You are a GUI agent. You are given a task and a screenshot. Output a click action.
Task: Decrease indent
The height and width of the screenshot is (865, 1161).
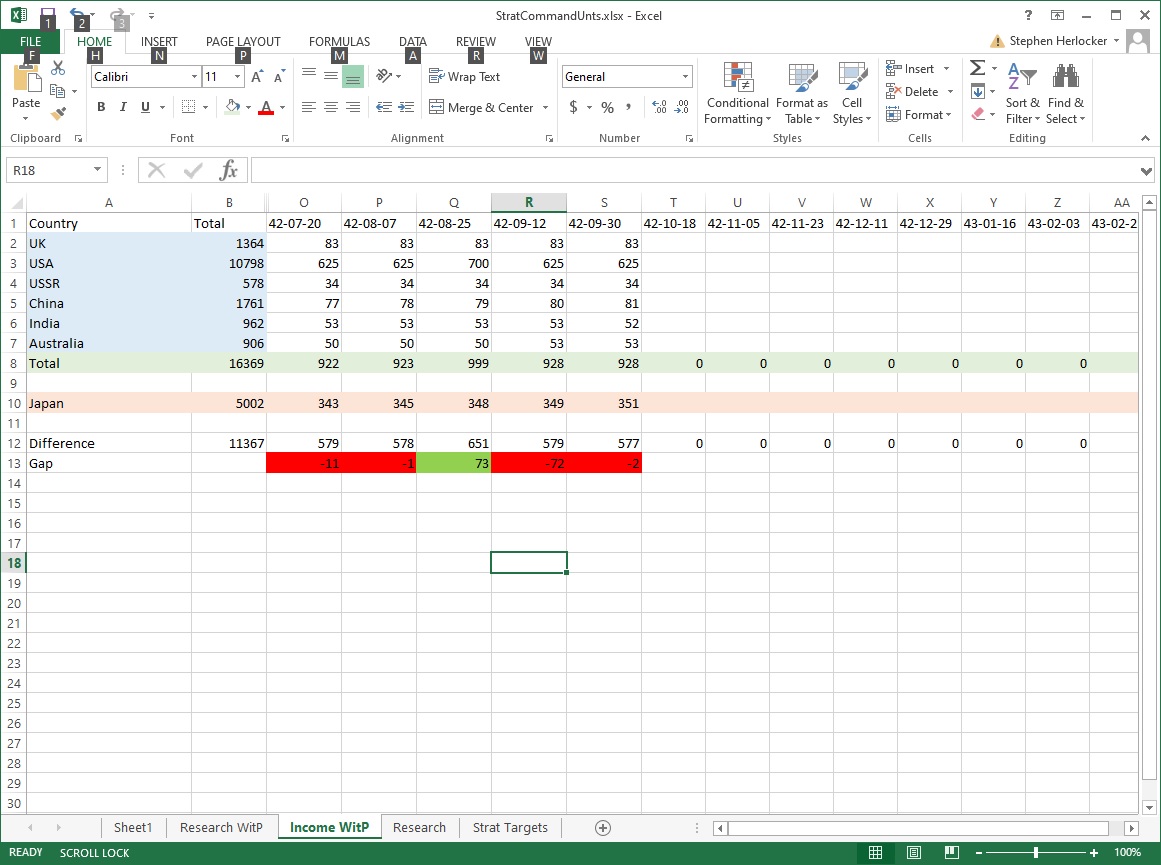[384, 107]
